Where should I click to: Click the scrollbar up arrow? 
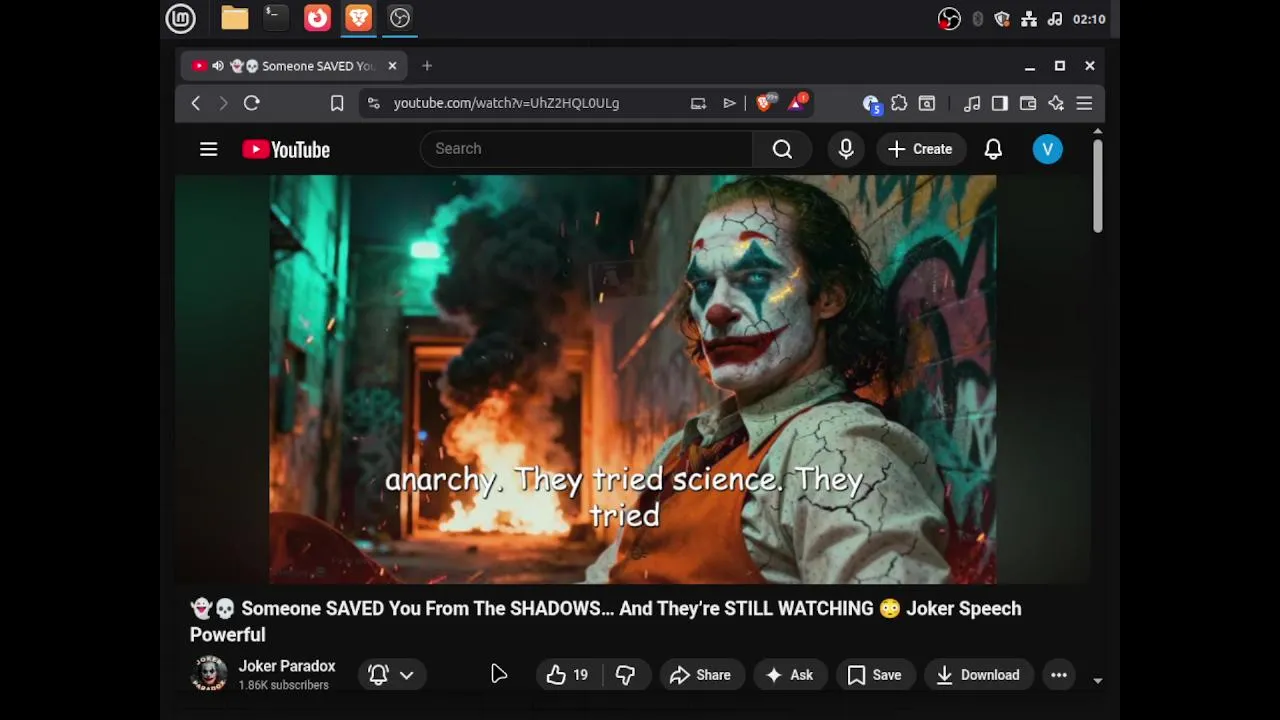(1097, 132)
